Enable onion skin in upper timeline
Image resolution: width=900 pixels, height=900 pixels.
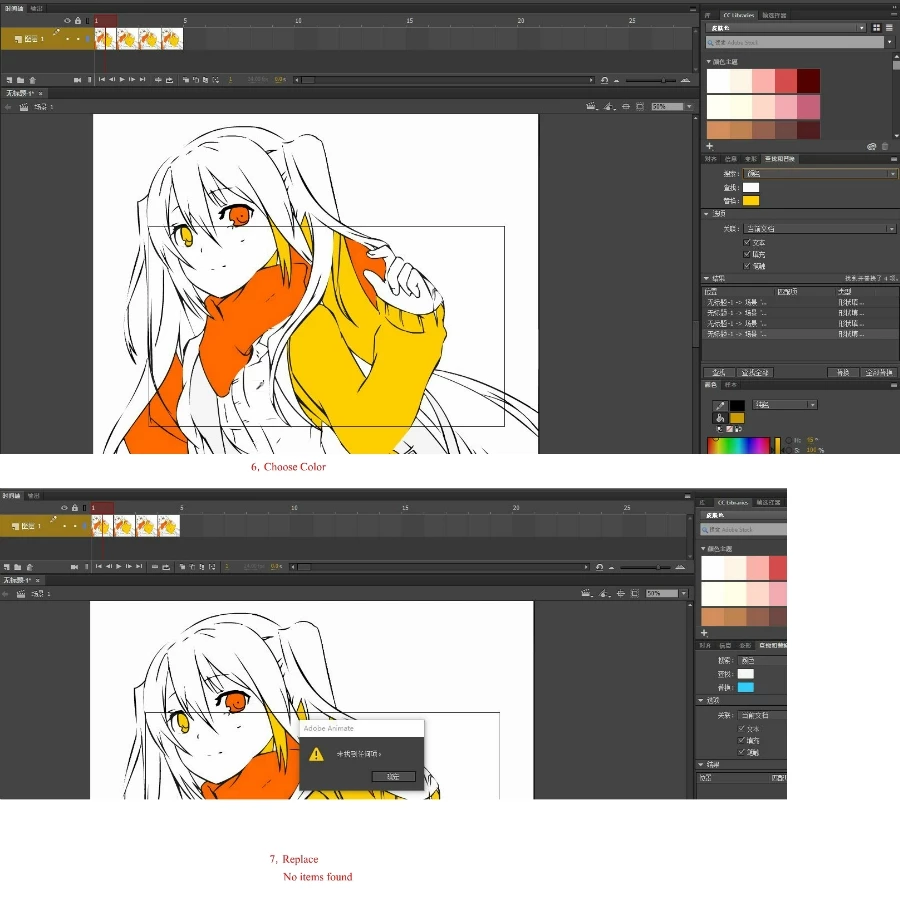[x=185, y=80]
